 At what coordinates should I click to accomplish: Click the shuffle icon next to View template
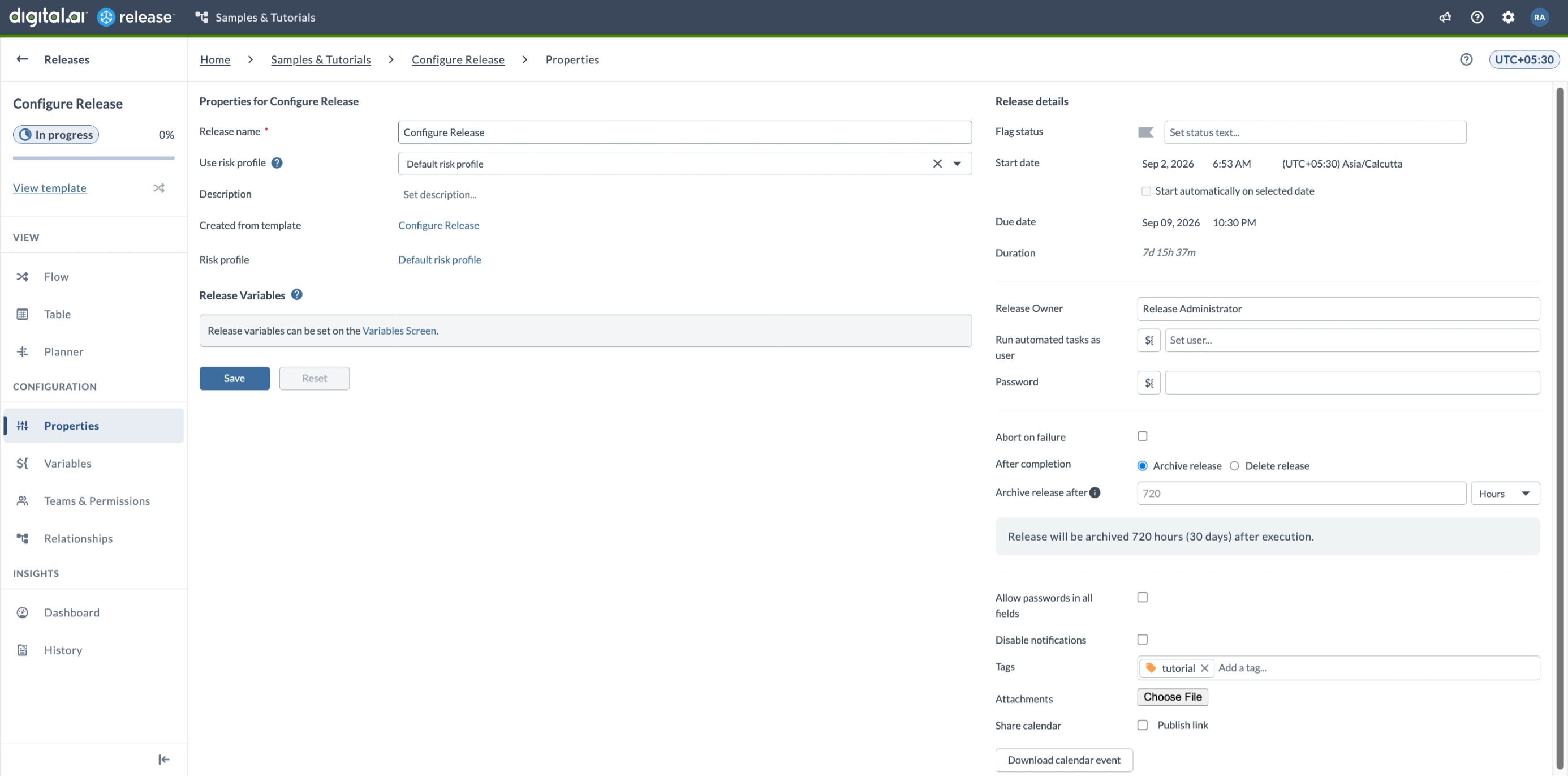click(x=159, y=187)
